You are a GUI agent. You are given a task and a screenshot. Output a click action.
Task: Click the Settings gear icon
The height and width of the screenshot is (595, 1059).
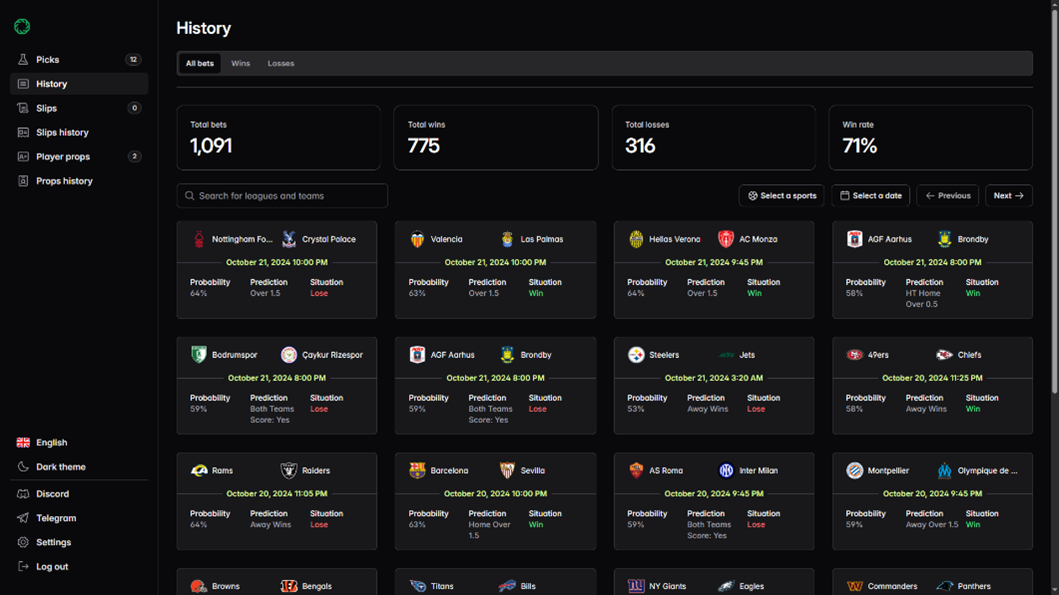pyautogui.click(x=23, y=542)
